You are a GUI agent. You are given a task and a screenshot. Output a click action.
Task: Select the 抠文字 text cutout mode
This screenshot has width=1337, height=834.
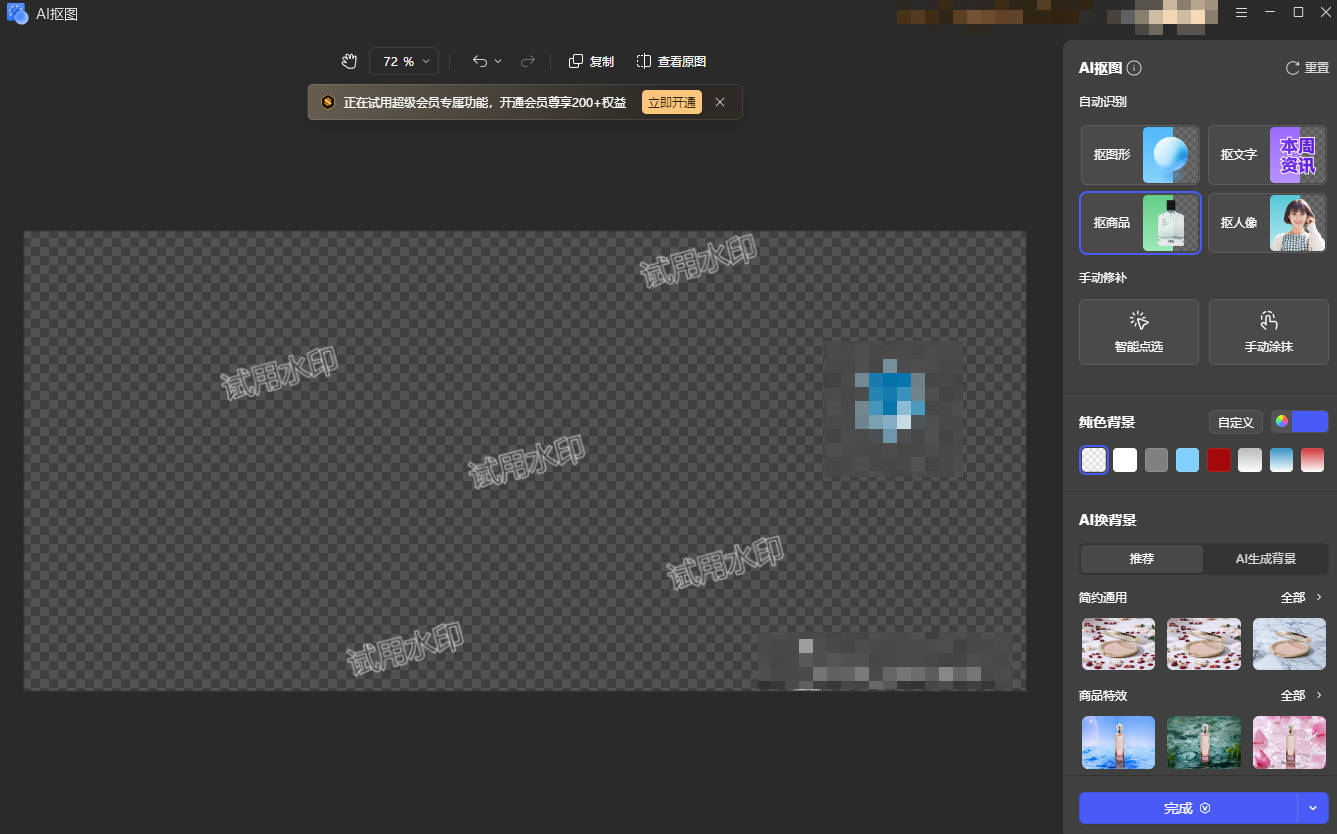tap(1268, 155)
